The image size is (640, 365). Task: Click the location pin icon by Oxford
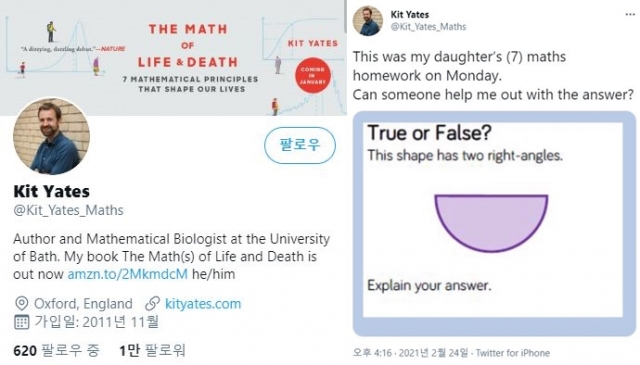(21, 304)
